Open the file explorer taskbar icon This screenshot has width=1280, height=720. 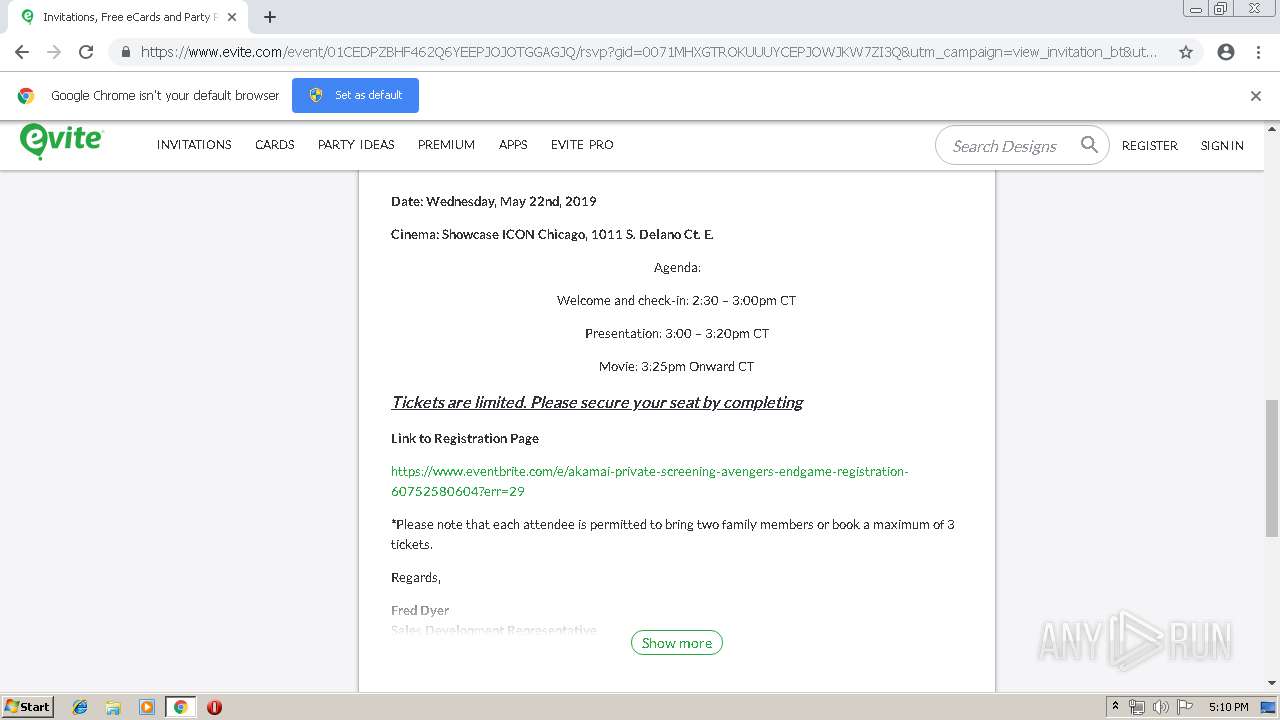(x=113, y=707)
